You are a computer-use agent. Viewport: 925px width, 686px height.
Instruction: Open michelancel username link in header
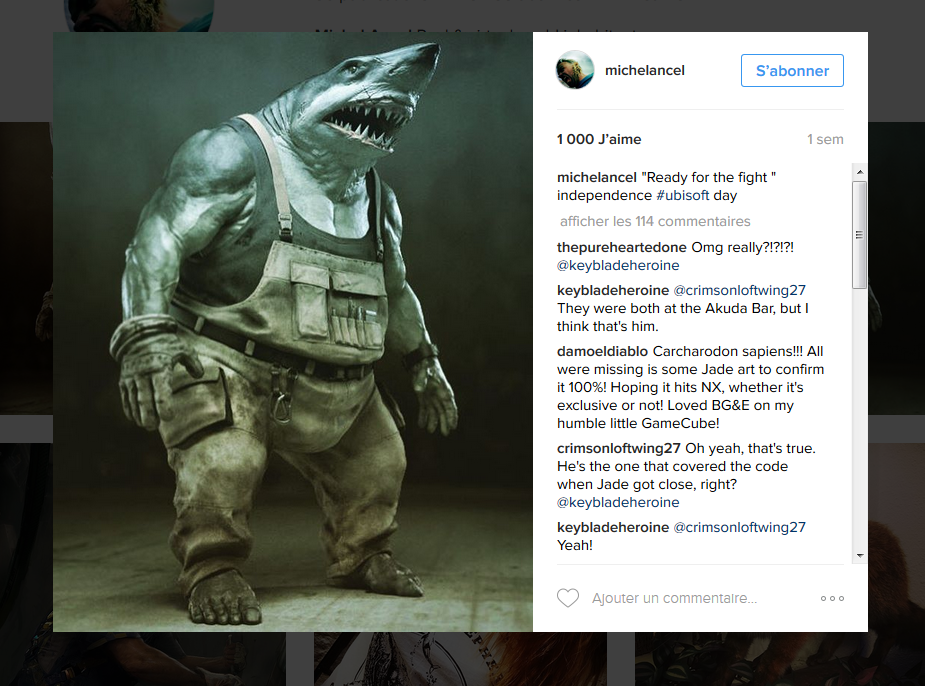pyautogui.click(x=645, y=71)
